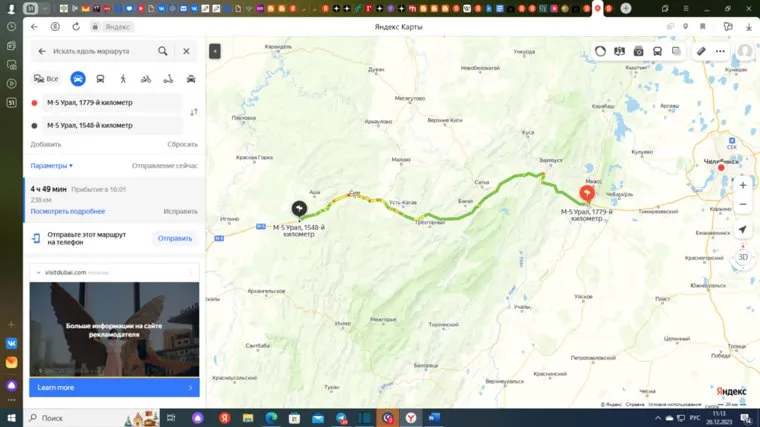This screenshot has width=760, height=427.
Task: Open the Отправление сейчас departure time picker
Action: coord(164,165)
